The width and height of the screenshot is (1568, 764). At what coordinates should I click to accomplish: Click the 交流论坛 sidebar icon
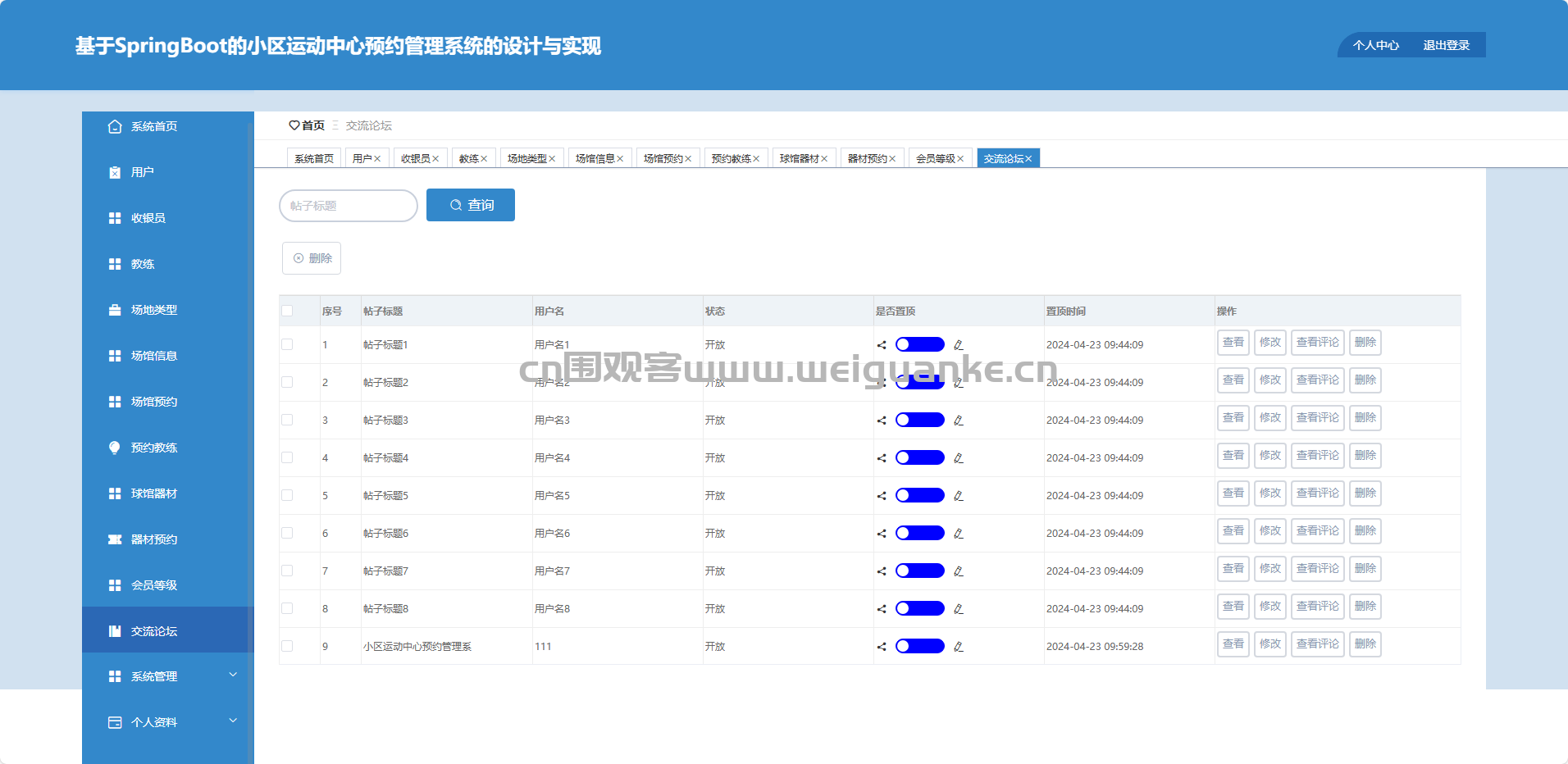tap(115, 631)
